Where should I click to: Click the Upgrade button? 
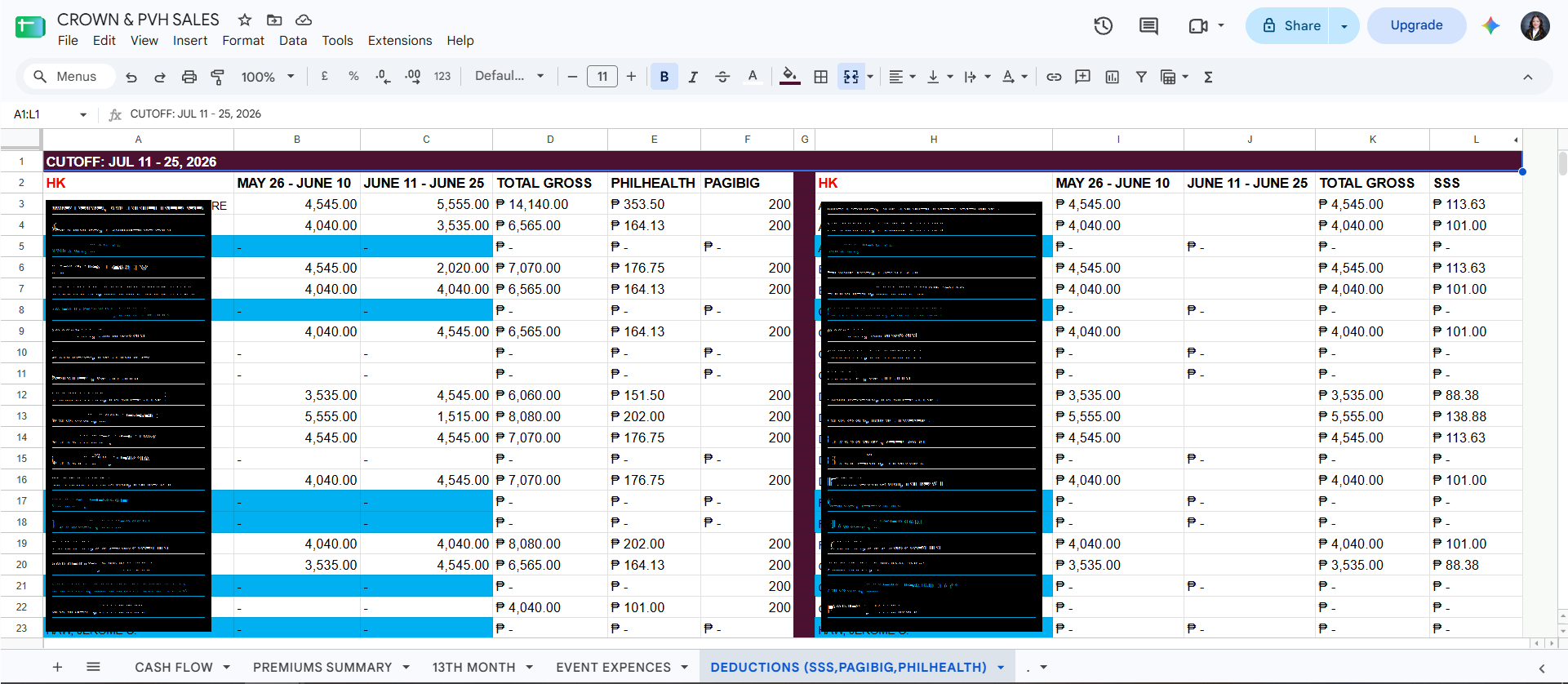pos(1416,25)
